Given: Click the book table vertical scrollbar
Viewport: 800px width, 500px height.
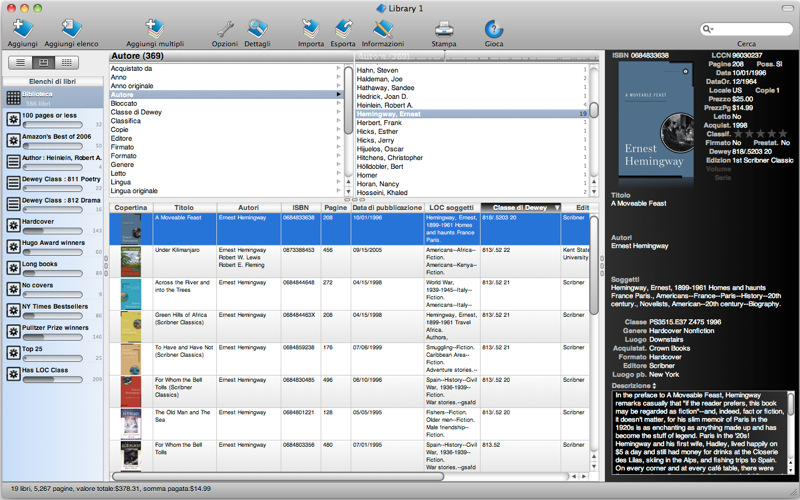Looking at the screenshot, I should coord(594,265).
